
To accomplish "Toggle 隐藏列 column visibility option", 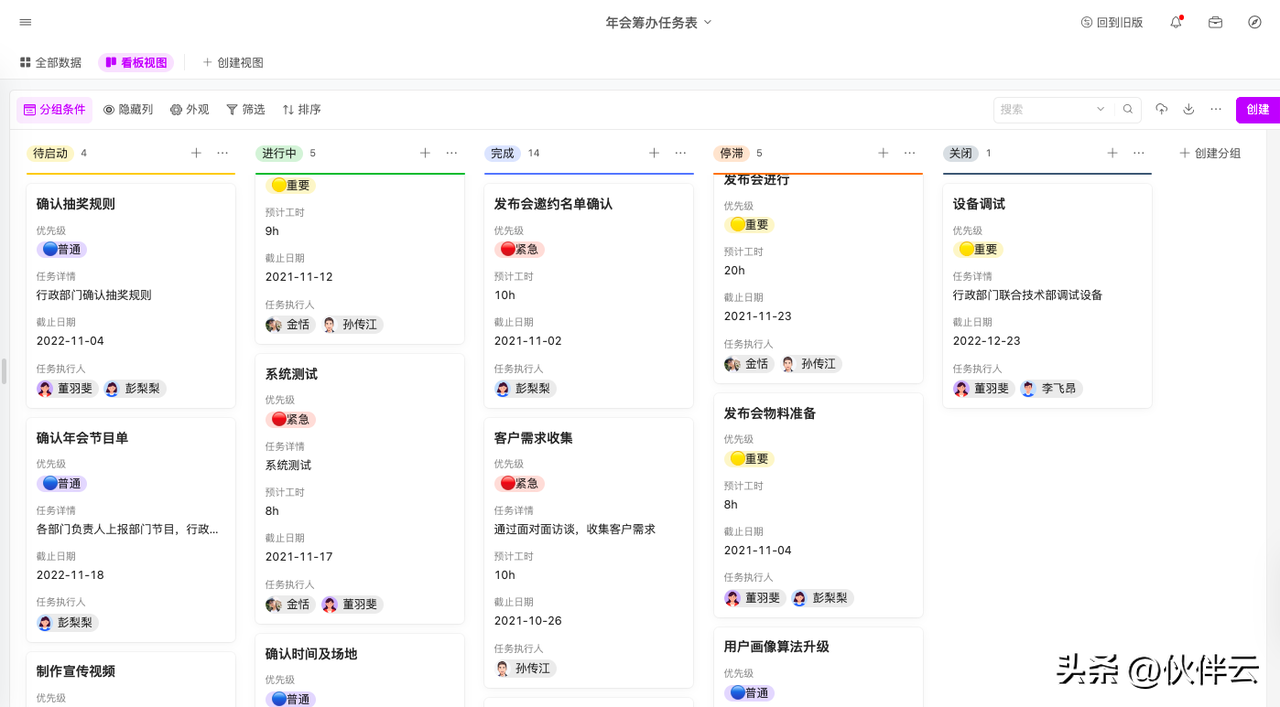I will click(128, 109).
